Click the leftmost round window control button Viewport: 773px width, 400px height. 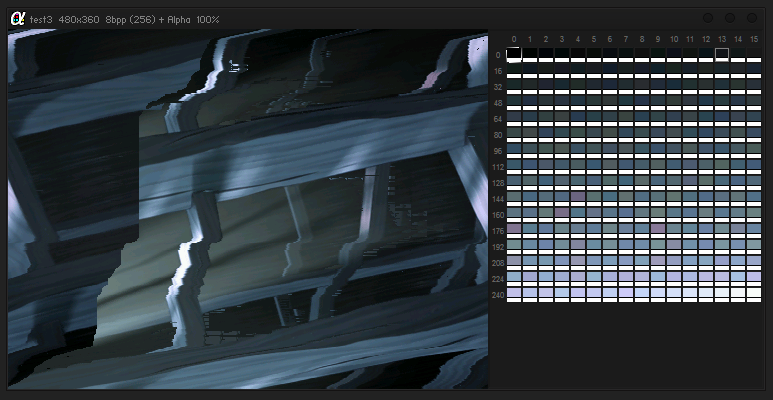(x=708, y=18)
